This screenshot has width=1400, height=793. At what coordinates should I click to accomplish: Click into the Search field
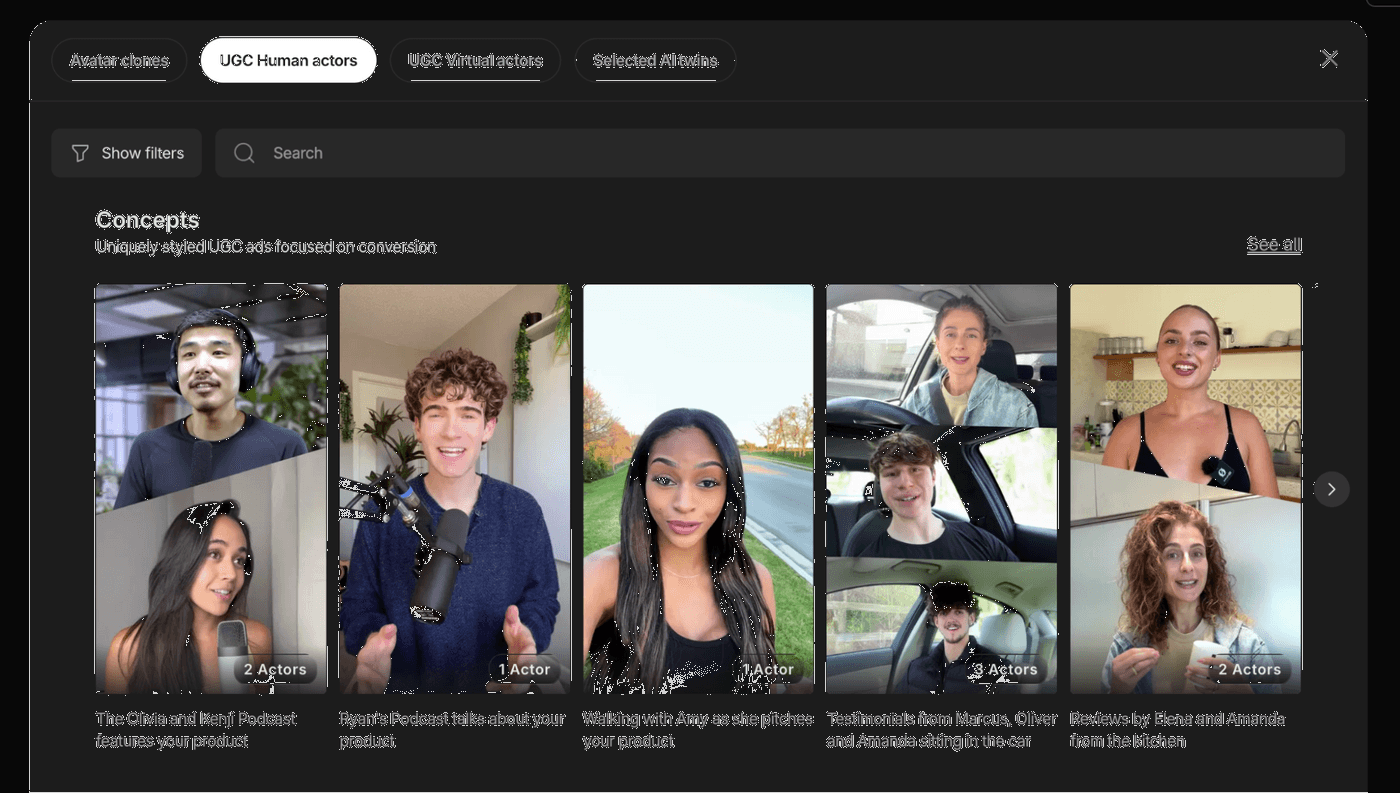coord(780,153)
